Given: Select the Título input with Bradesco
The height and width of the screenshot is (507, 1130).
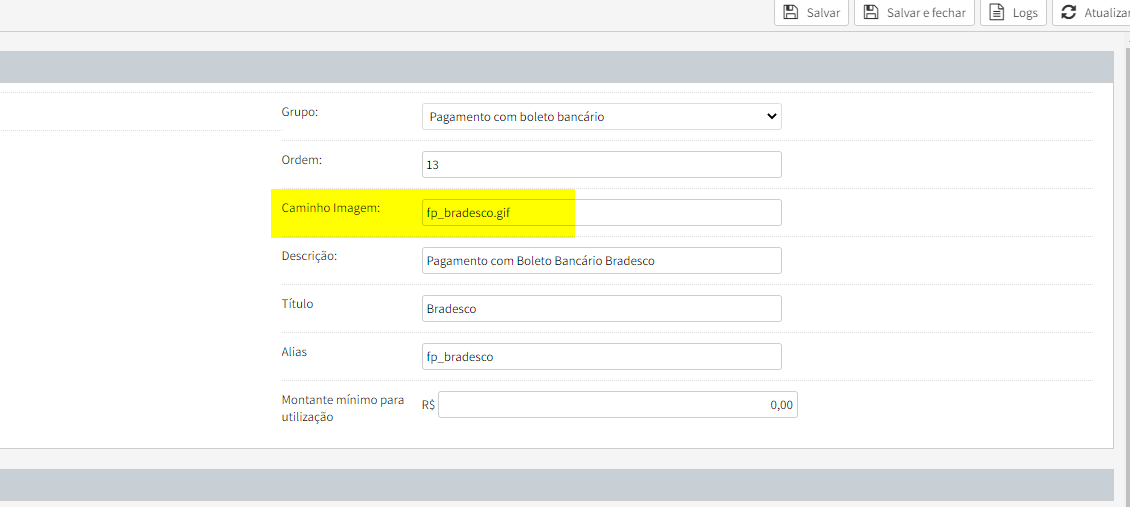Looking at the screenshot, I should [x=602, y=308].
